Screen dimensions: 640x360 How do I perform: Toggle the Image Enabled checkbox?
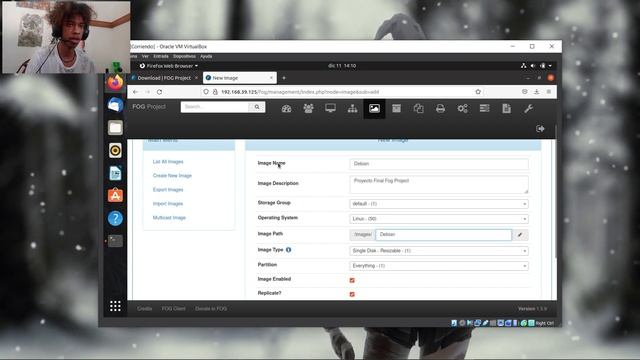point(352,280)
